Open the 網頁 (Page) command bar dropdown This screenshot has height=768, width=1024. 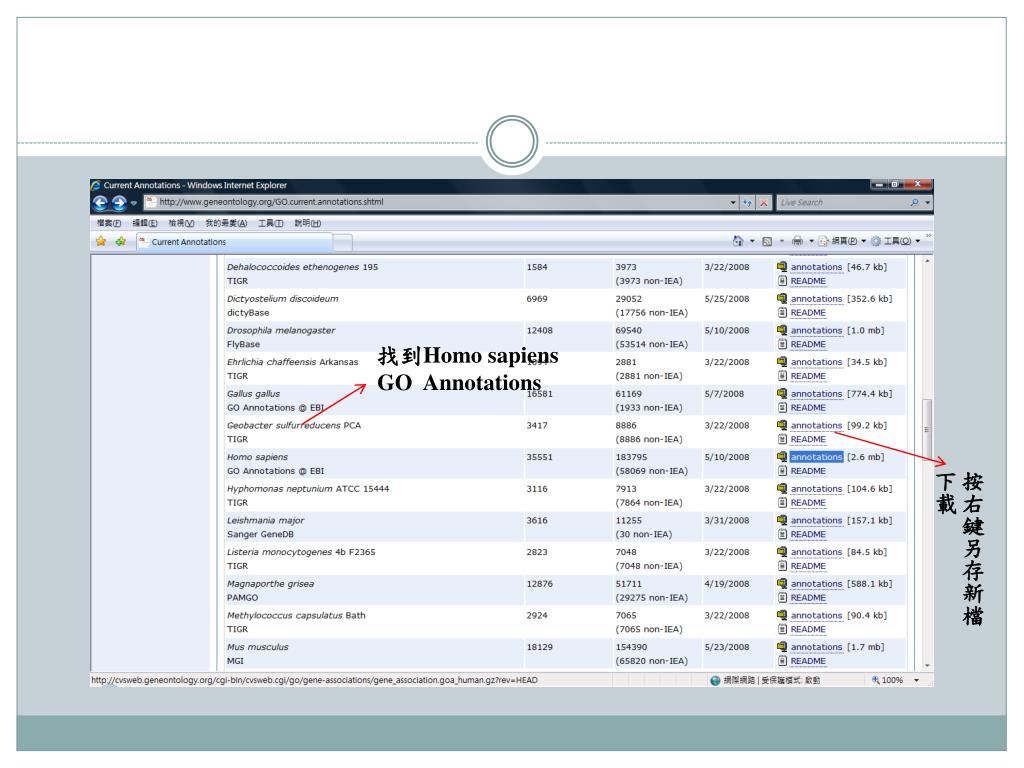[x=842, y=241]
